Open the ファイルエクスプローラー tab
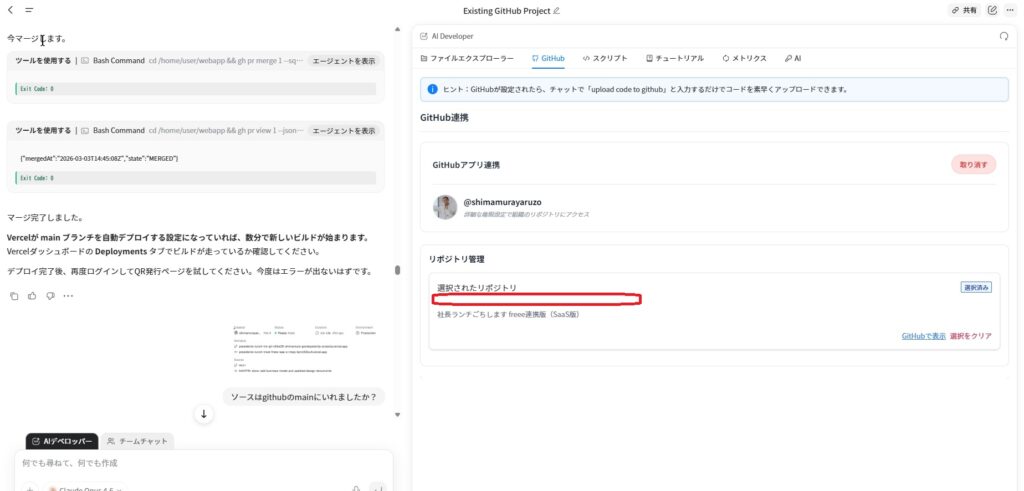Image resolution: width=1024 pixels, height=491 pixels. (x=469, y=59)
